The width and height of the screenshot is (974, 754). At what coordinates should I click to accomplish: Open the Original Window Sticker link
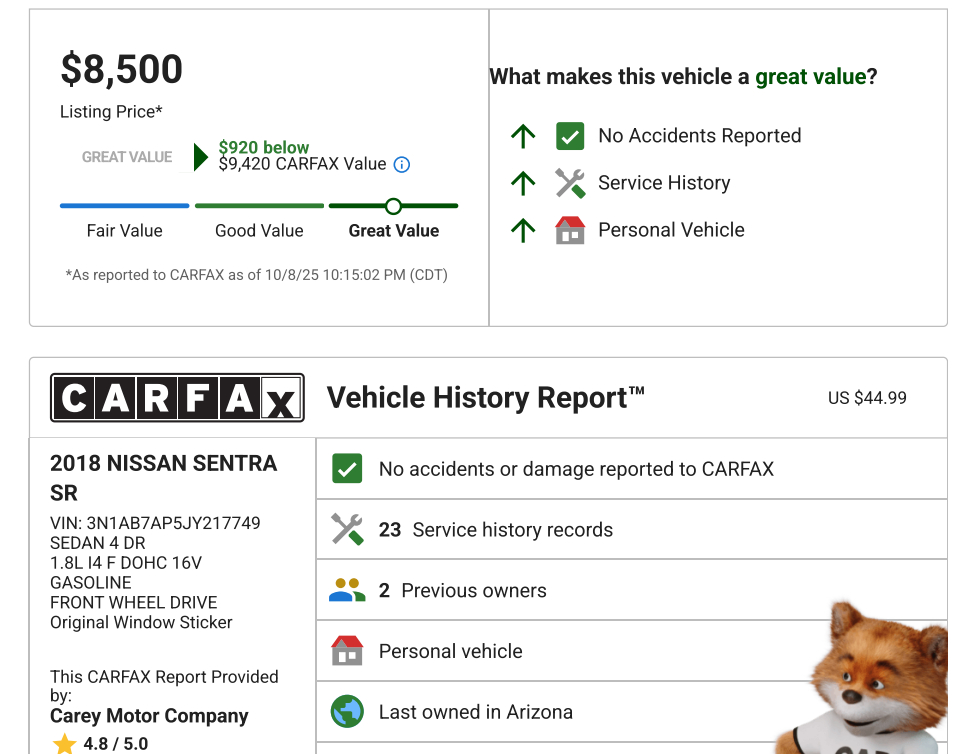(141, 622)
